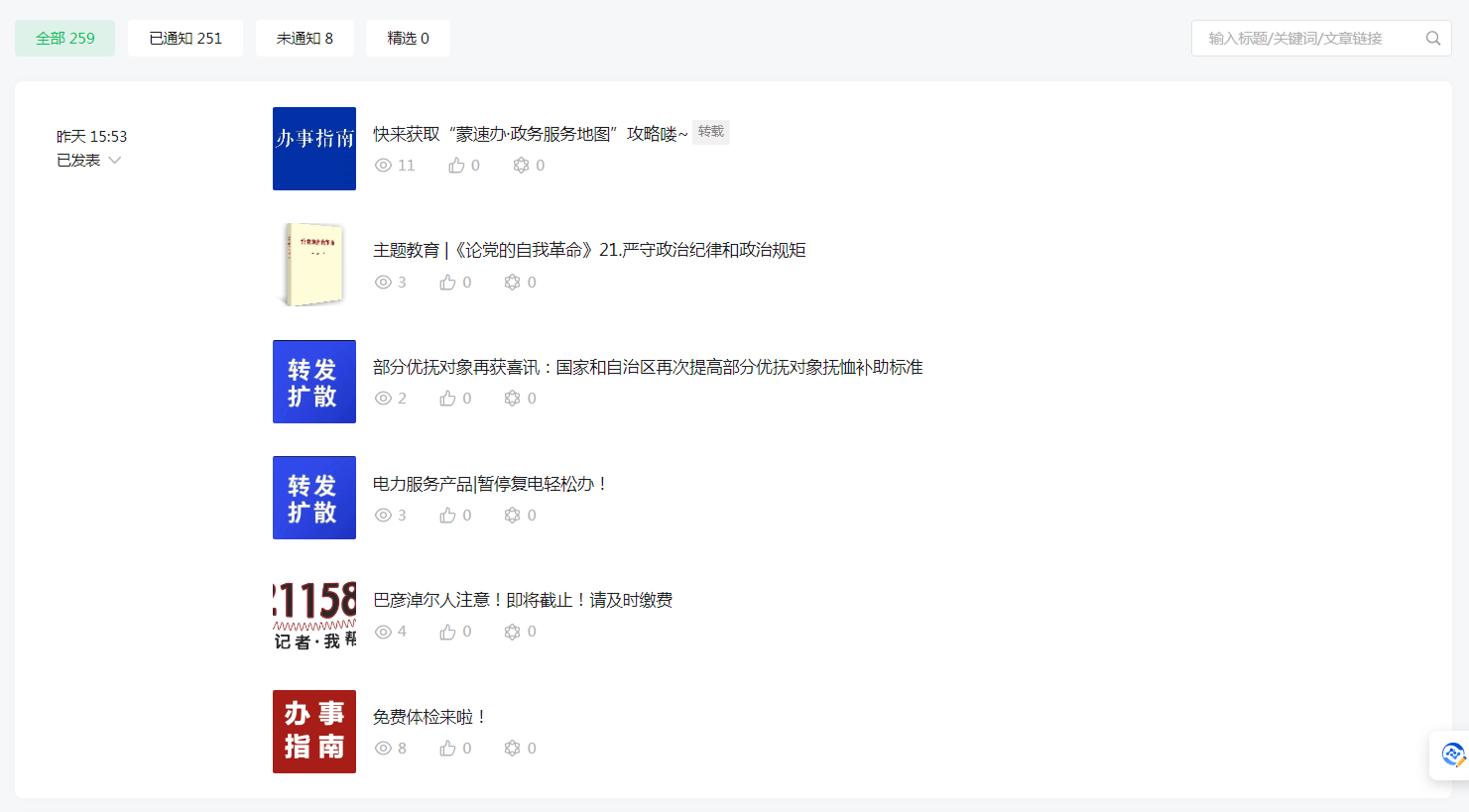Click thumbs-up icon on 免费体检 article
The height and width of the screenshot is (812, 1469).
(x=448, y=749)
